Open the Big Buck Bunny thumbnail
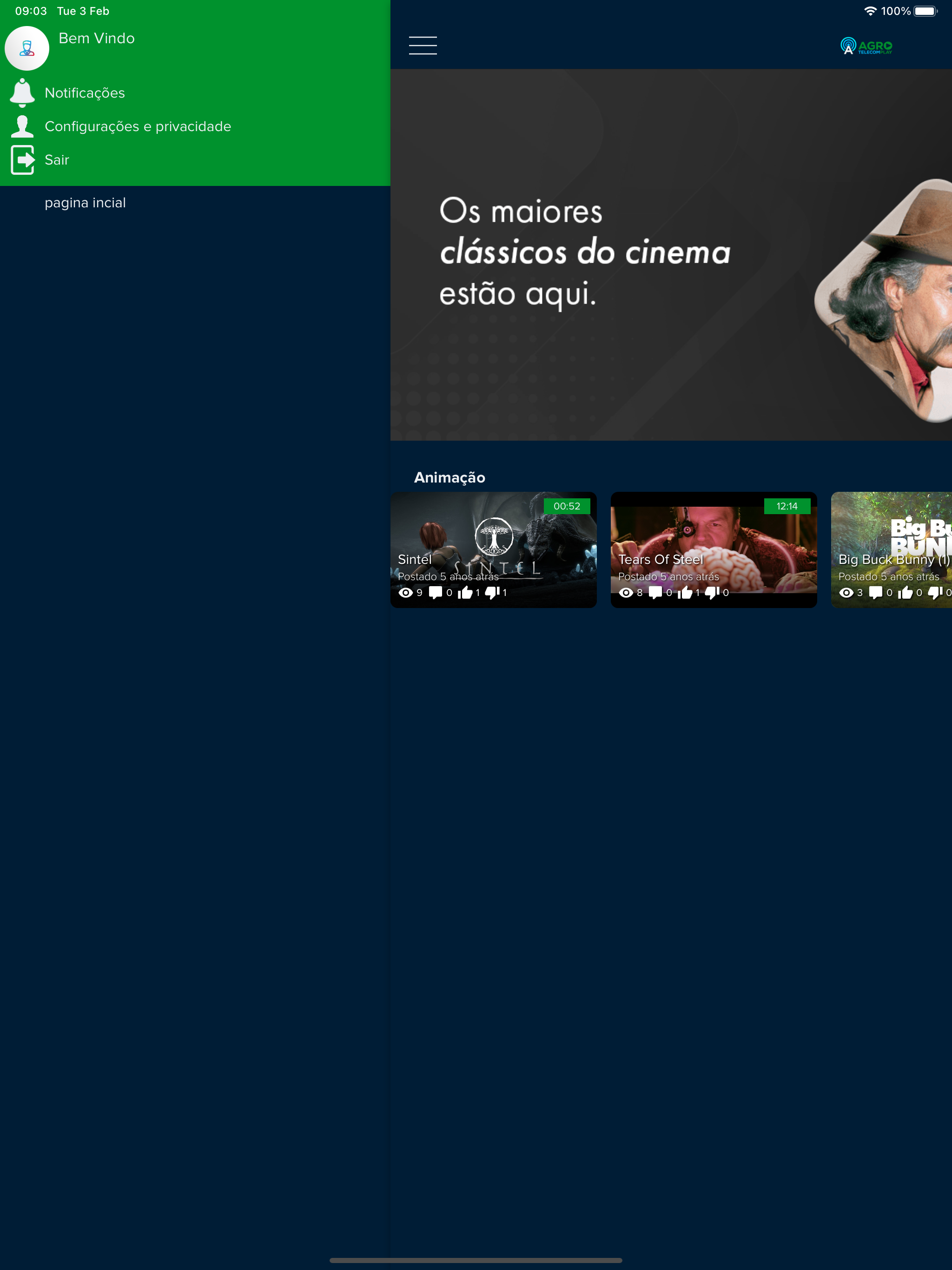Viewport: 952px width, 1270px height. [x=891, y=549]
